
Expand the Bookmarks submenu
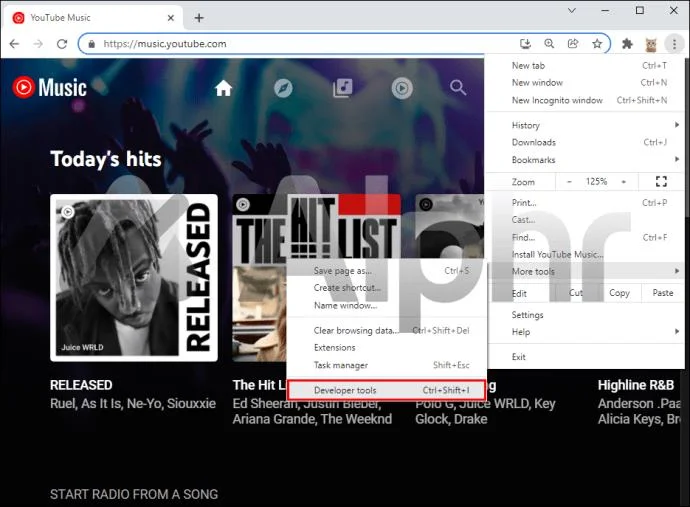[585, 160]
